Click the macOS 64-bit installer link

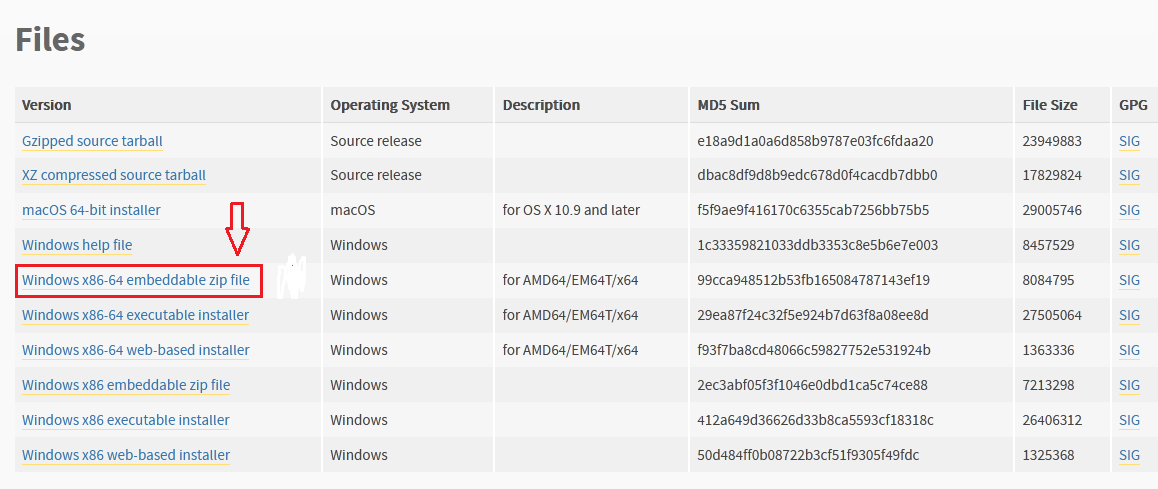click(x=91, y=210)
